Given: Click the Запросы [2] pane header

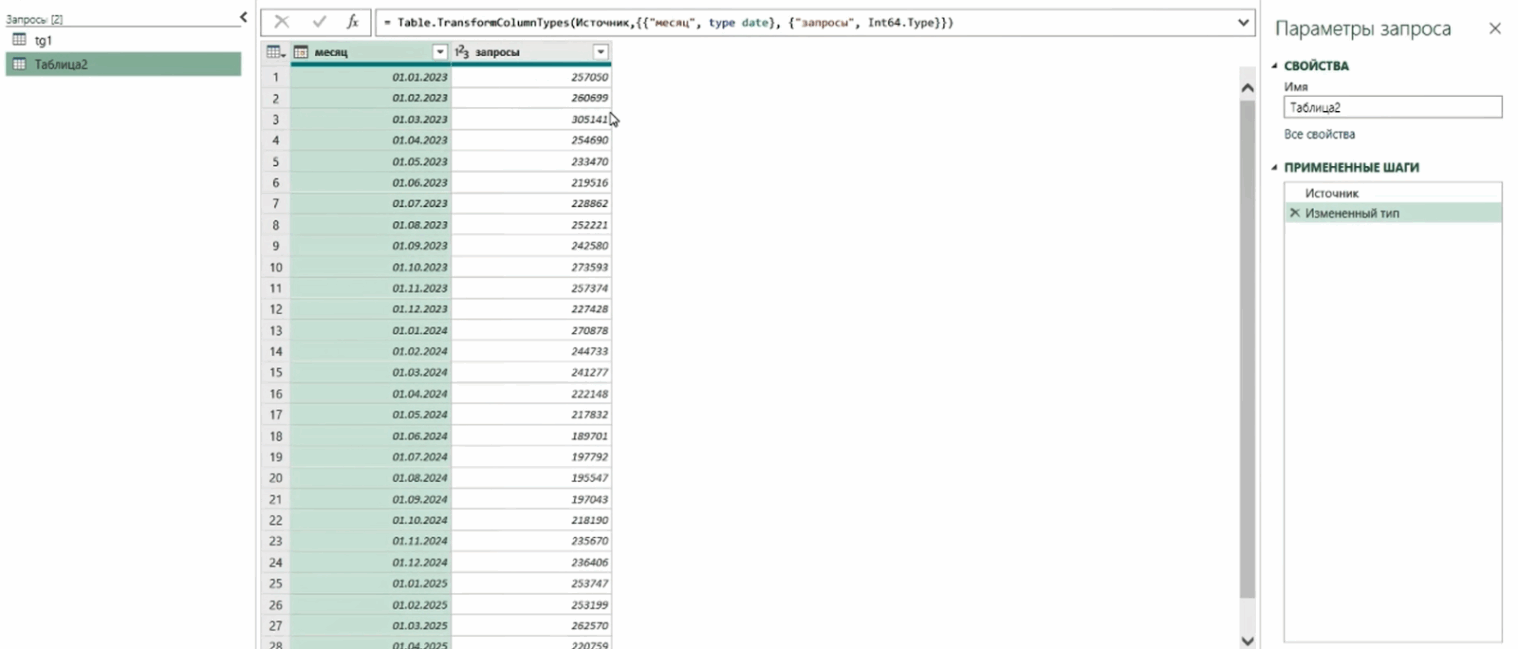Looking at the screenshot, I should pyautogui.click(x=35, y=20).
